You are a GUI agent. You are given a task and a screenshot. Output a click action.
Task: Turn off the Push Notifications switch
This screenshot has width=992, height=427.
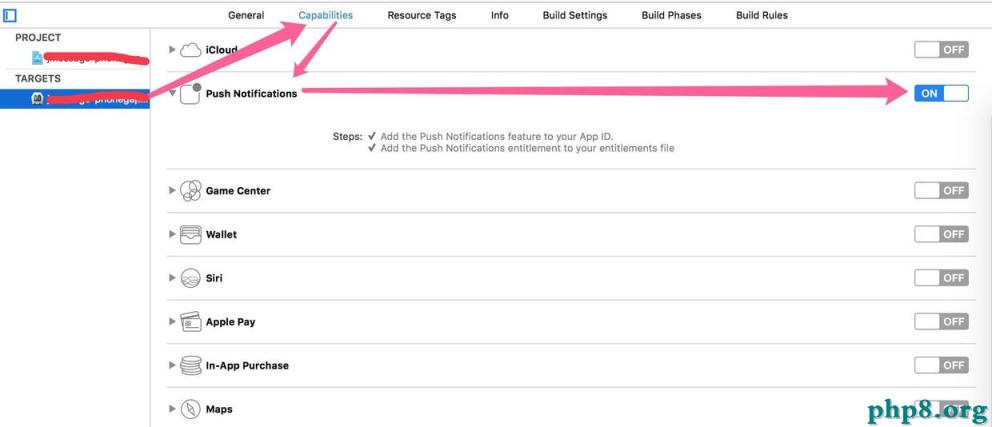coord(941,94)
